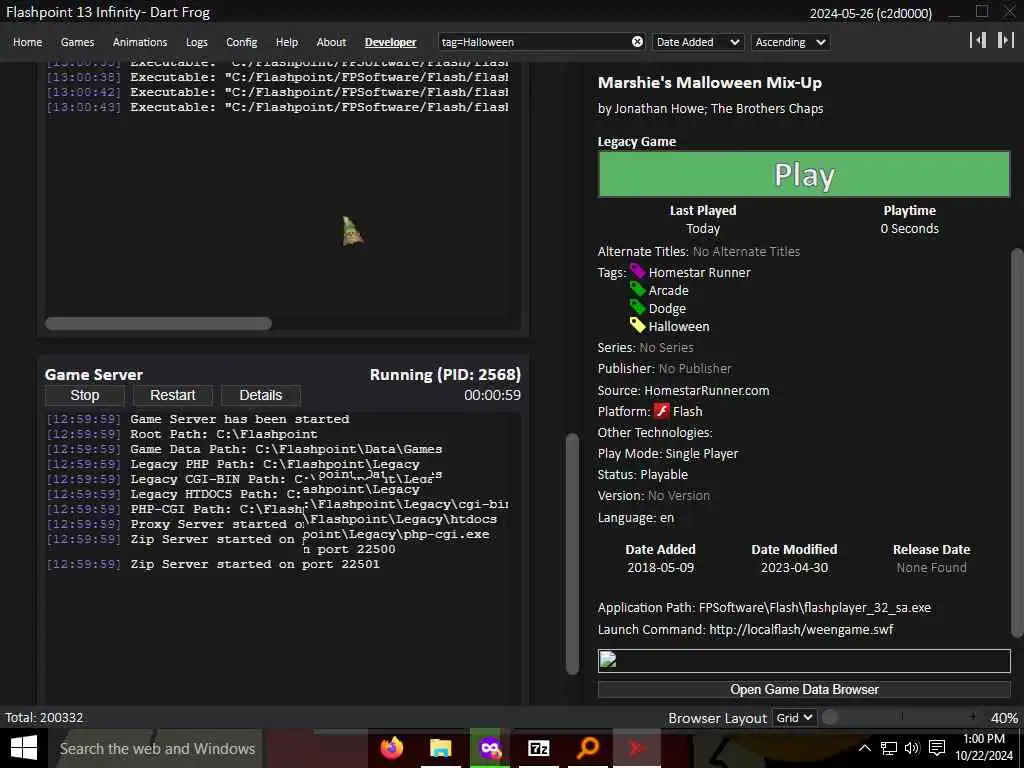
Task: Click the Application Path flashplayer_32_sa.exe text
Action: 815,607
